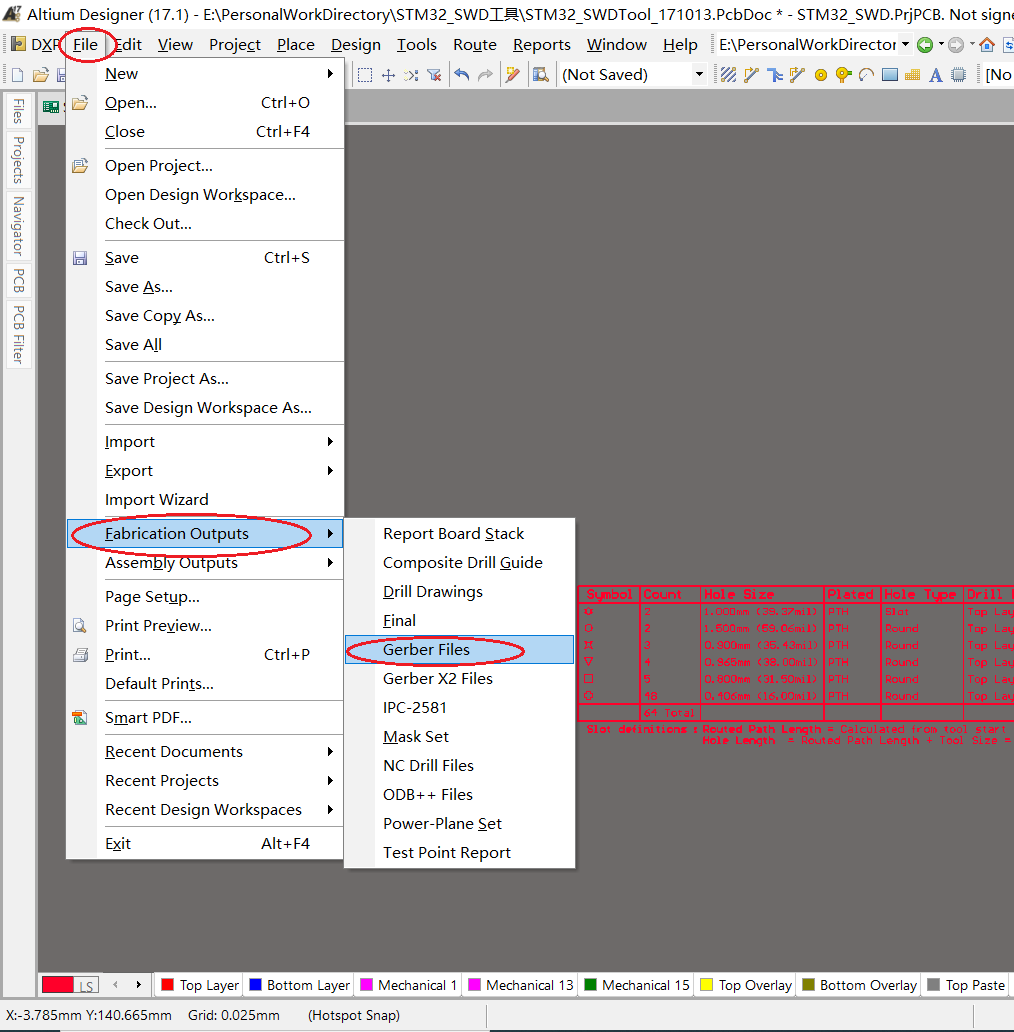Screen dimensions: 1014x1032
Task: Click the home page icon
Action: [x=986, y=45]
